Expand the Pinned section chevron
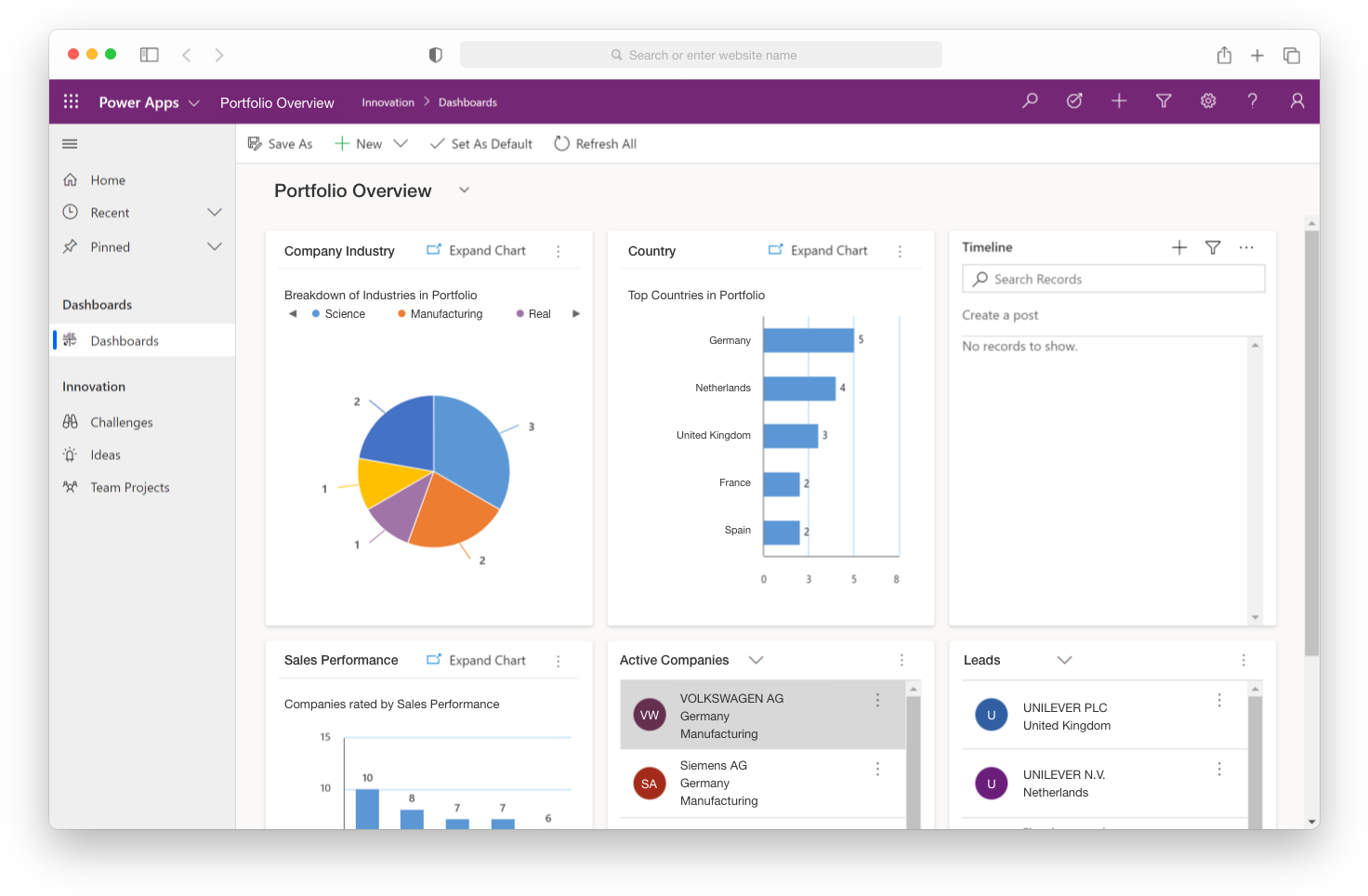The image size is (1368, 896). (215, 246)
